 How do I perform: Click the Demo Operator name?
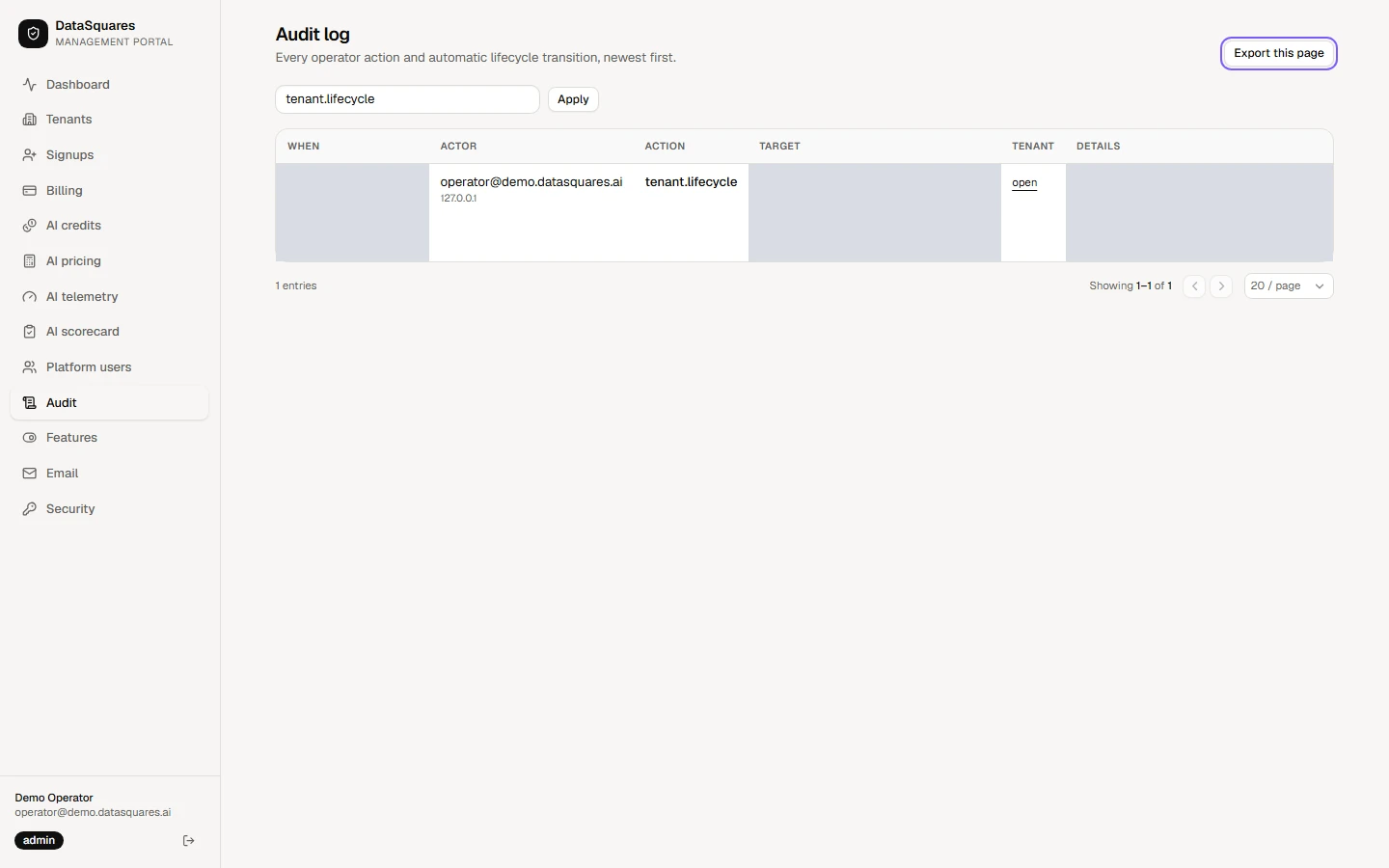tap(54, 798)
